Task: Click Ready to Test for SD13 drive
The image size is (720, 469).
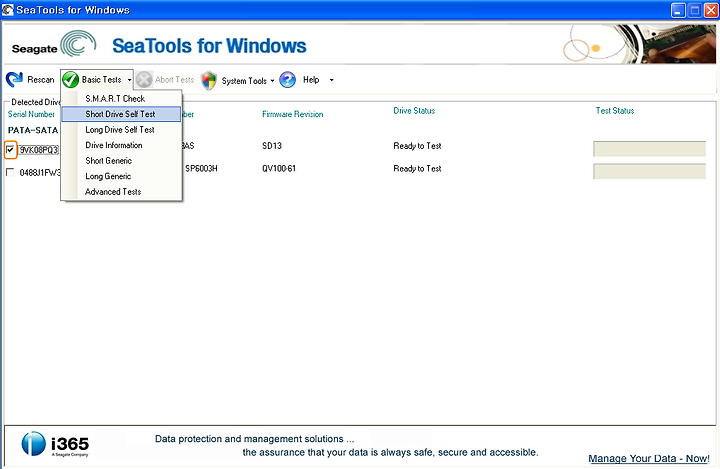Action: coord(417,146)
